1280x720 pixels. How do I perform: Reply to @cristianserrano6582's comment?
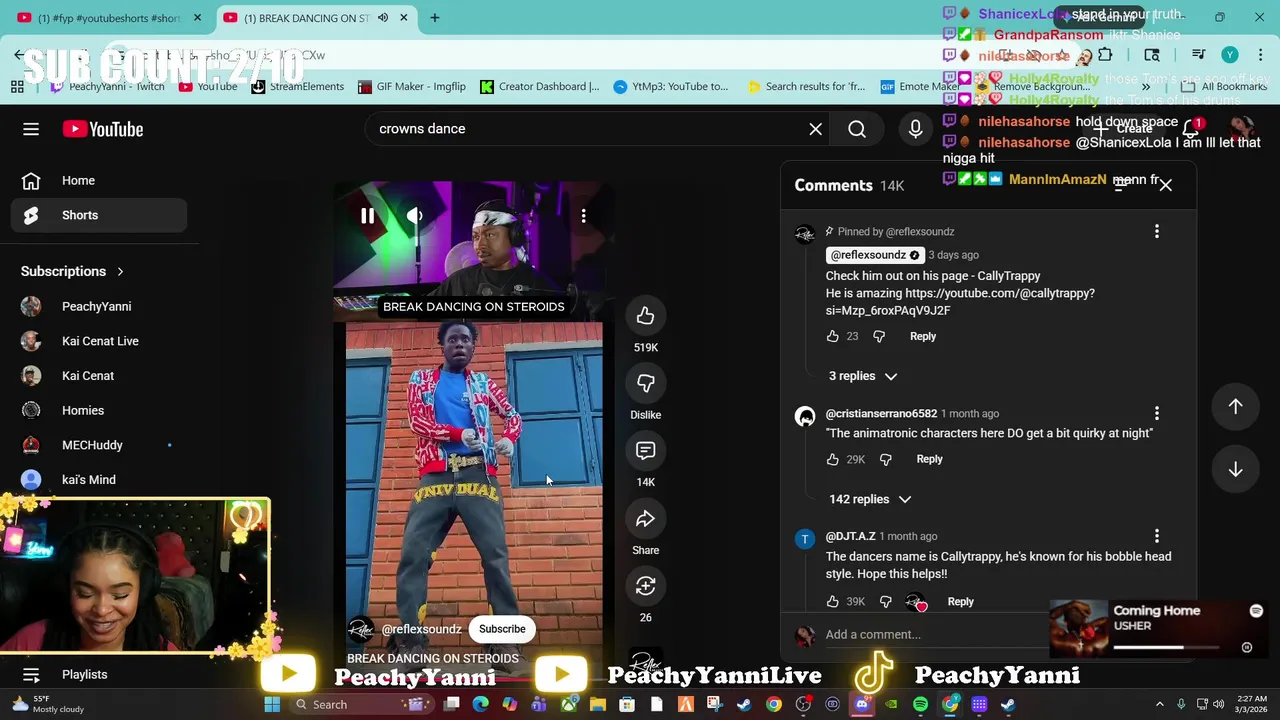[929, 460]
